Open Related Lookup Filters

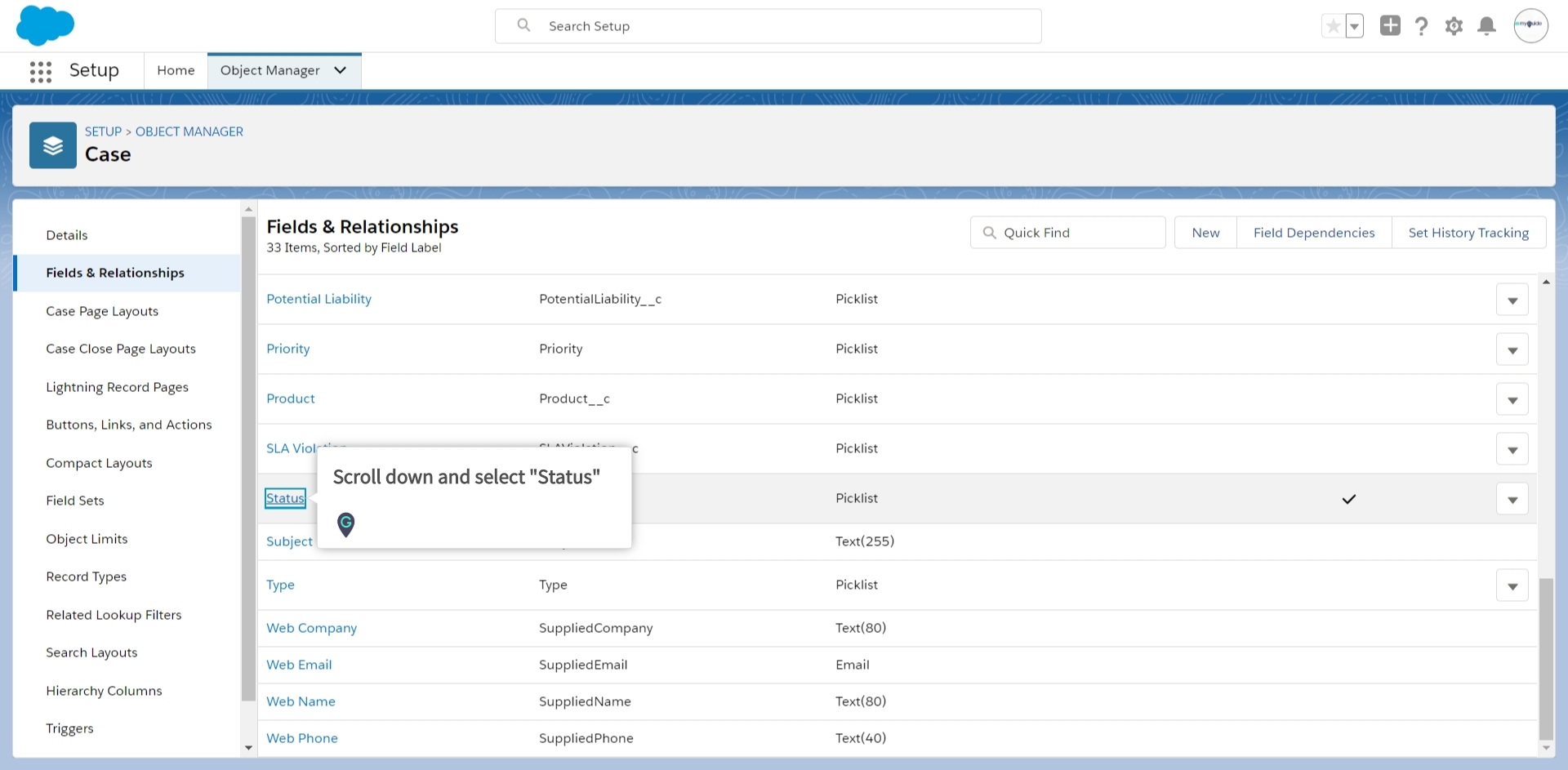coord(114,615)
